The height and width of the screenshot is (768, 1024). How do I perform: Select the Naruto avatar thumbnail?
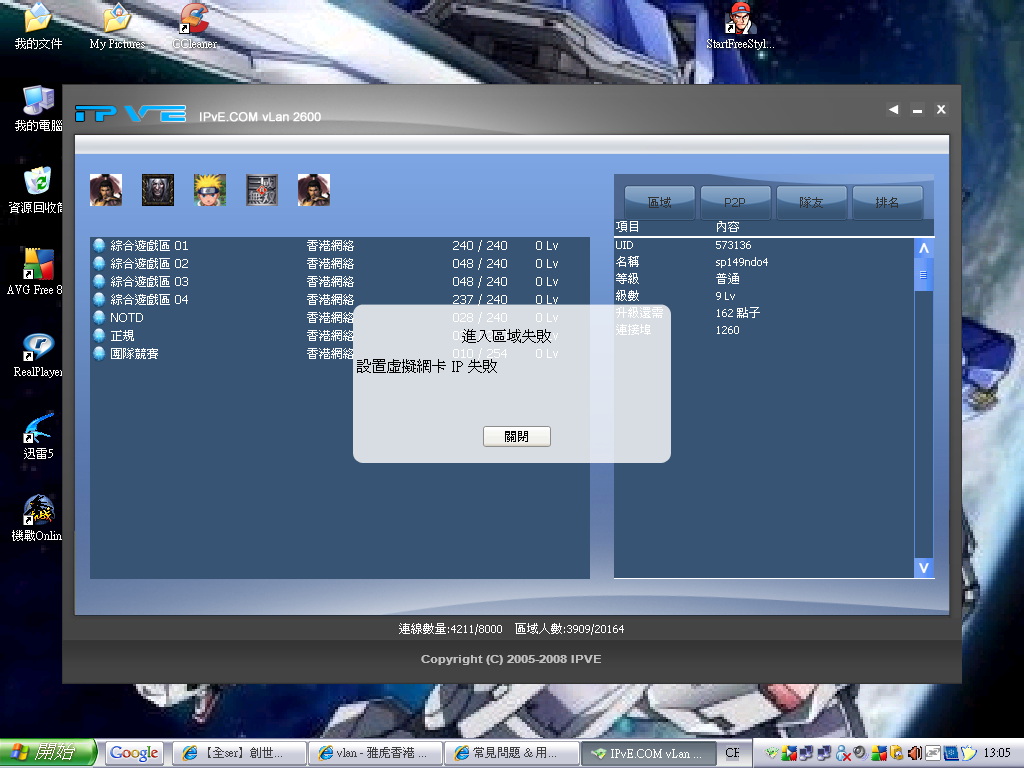tap(209, 189)
